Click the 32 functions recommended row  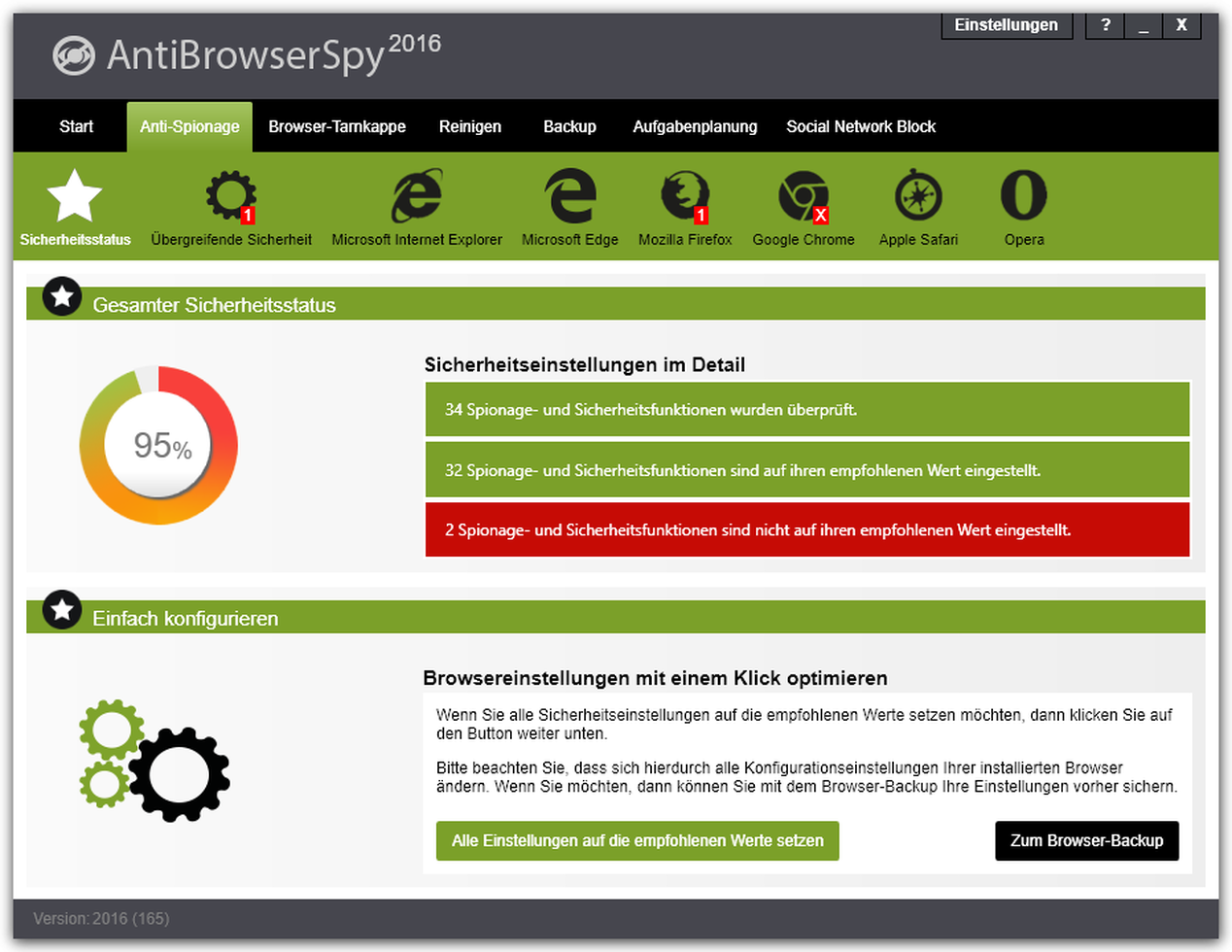coord(807,470)
